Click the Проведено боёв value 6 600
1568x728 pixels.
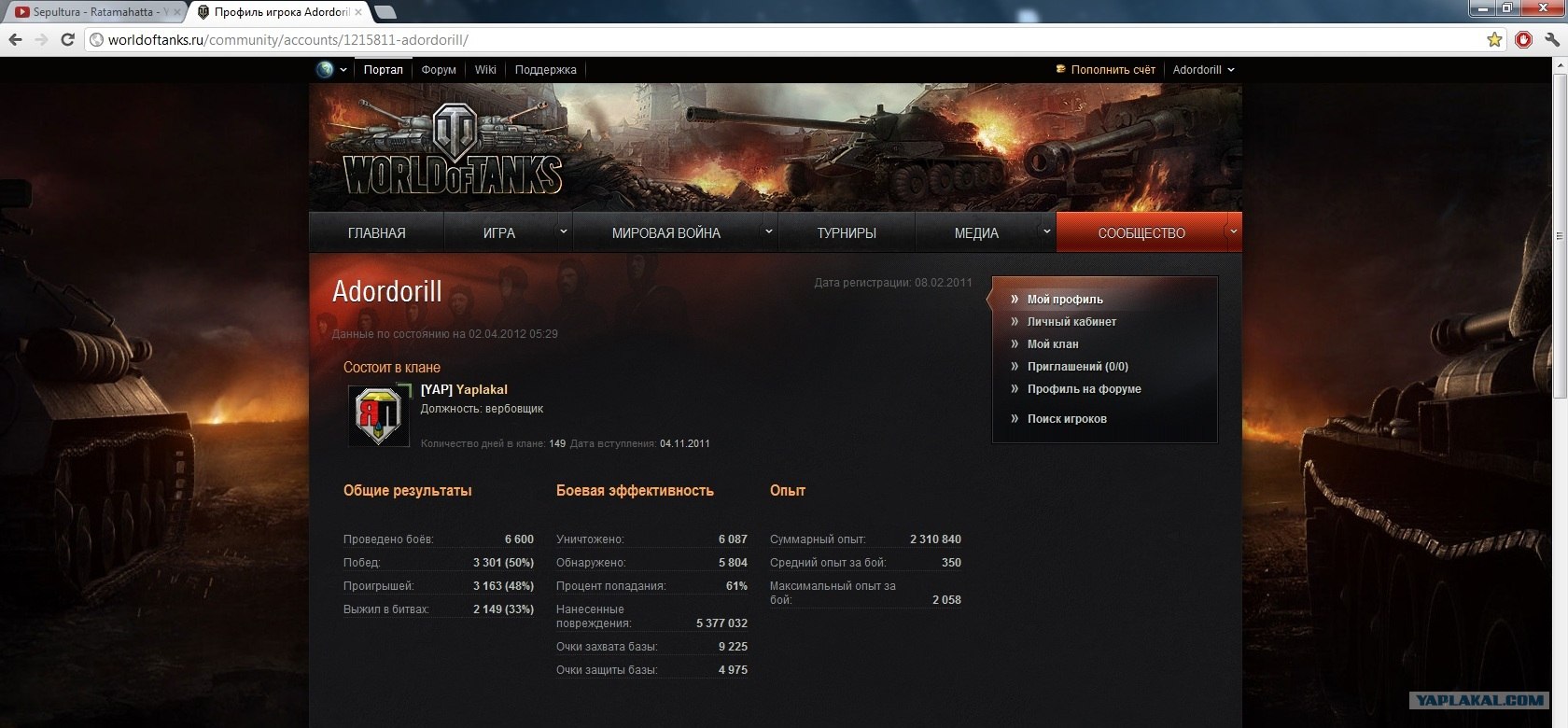[519, 539]
